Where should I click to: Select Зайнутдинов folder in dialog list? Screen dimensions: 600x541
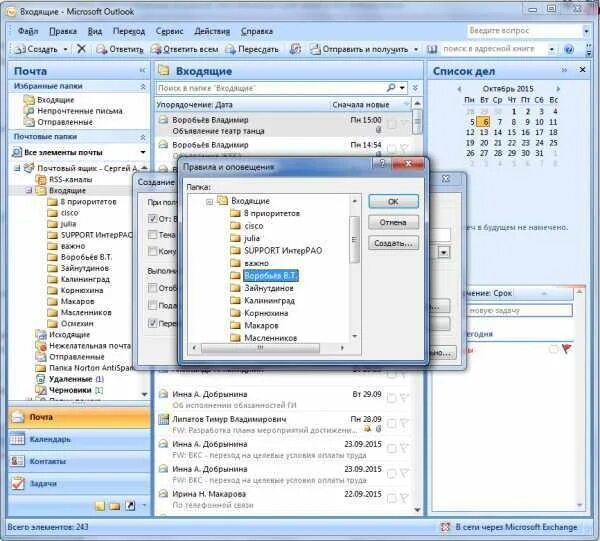(269, 288)
